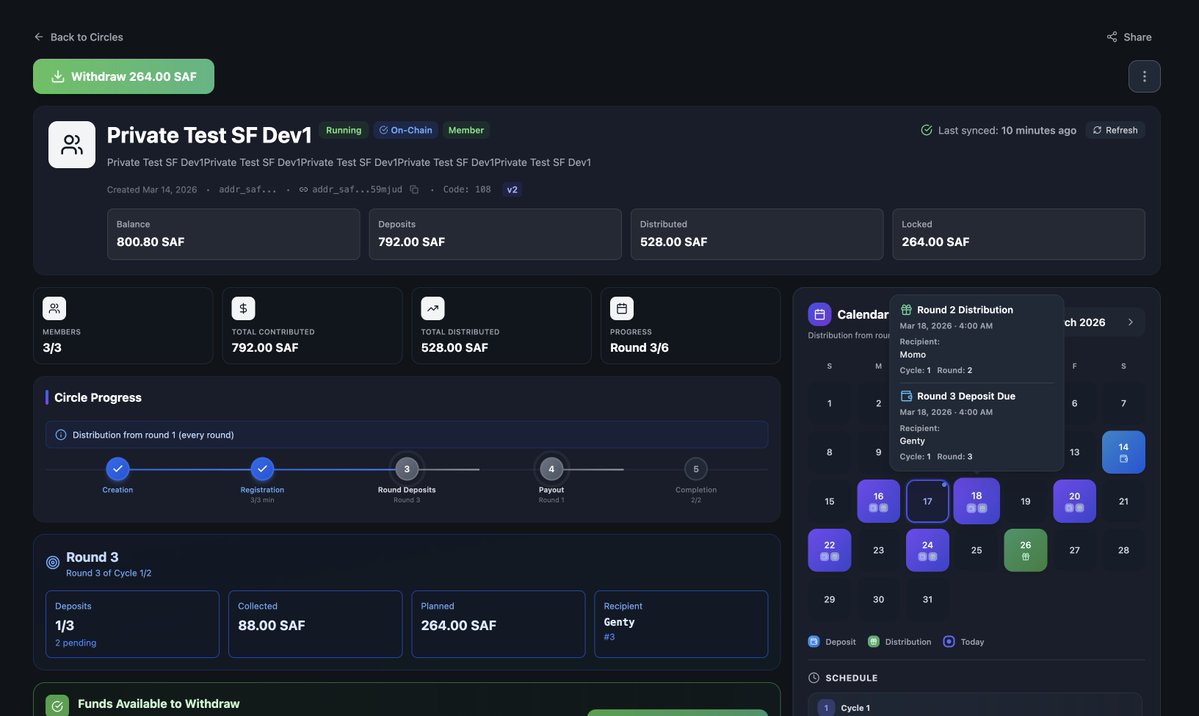
Task: Open the three-dot more options menu
Action: point(1144,76)
